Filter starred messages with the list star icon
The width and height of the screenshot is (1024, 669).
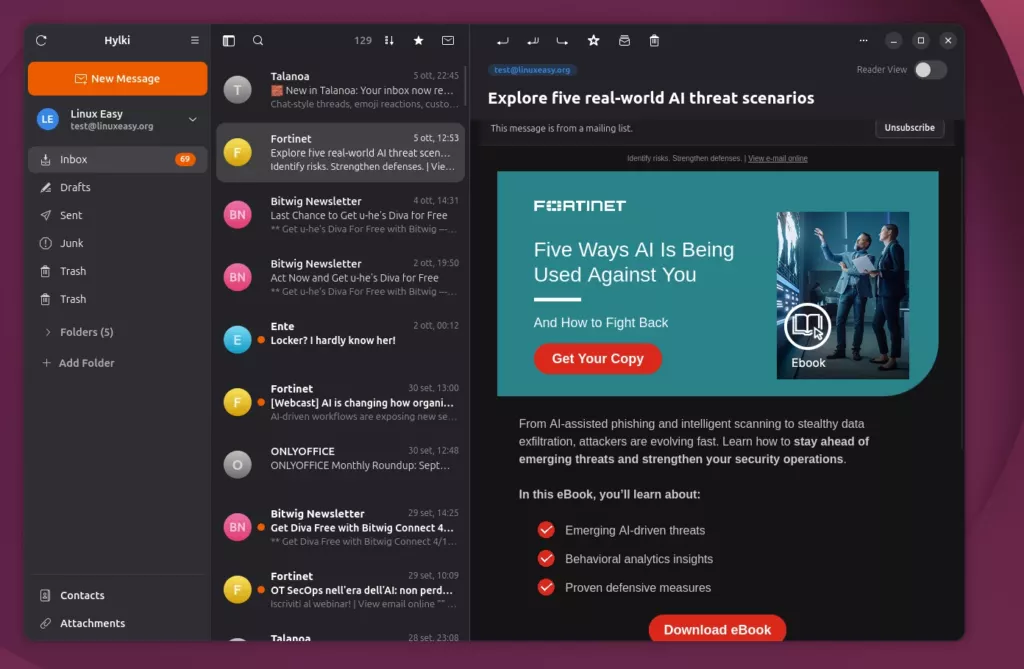click(x=419, y=41)
